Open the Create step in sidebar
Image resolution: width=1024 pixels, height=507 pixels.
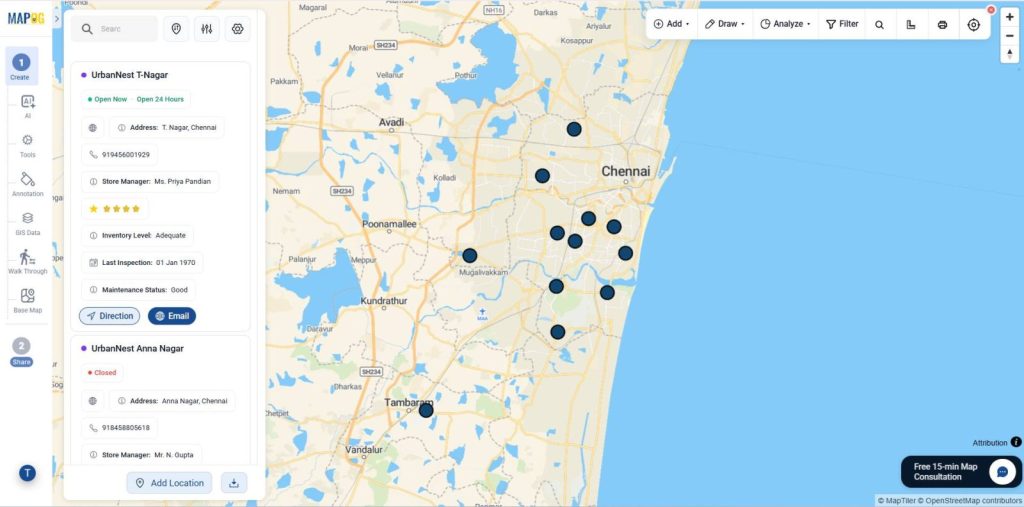click(20, 67)
